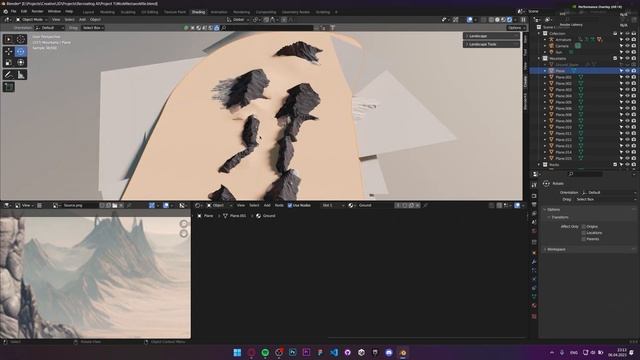This screenshot has height=360, width=640.
Task: Toggle selectability arrow for Plane.005
Action: pos(621,102)
